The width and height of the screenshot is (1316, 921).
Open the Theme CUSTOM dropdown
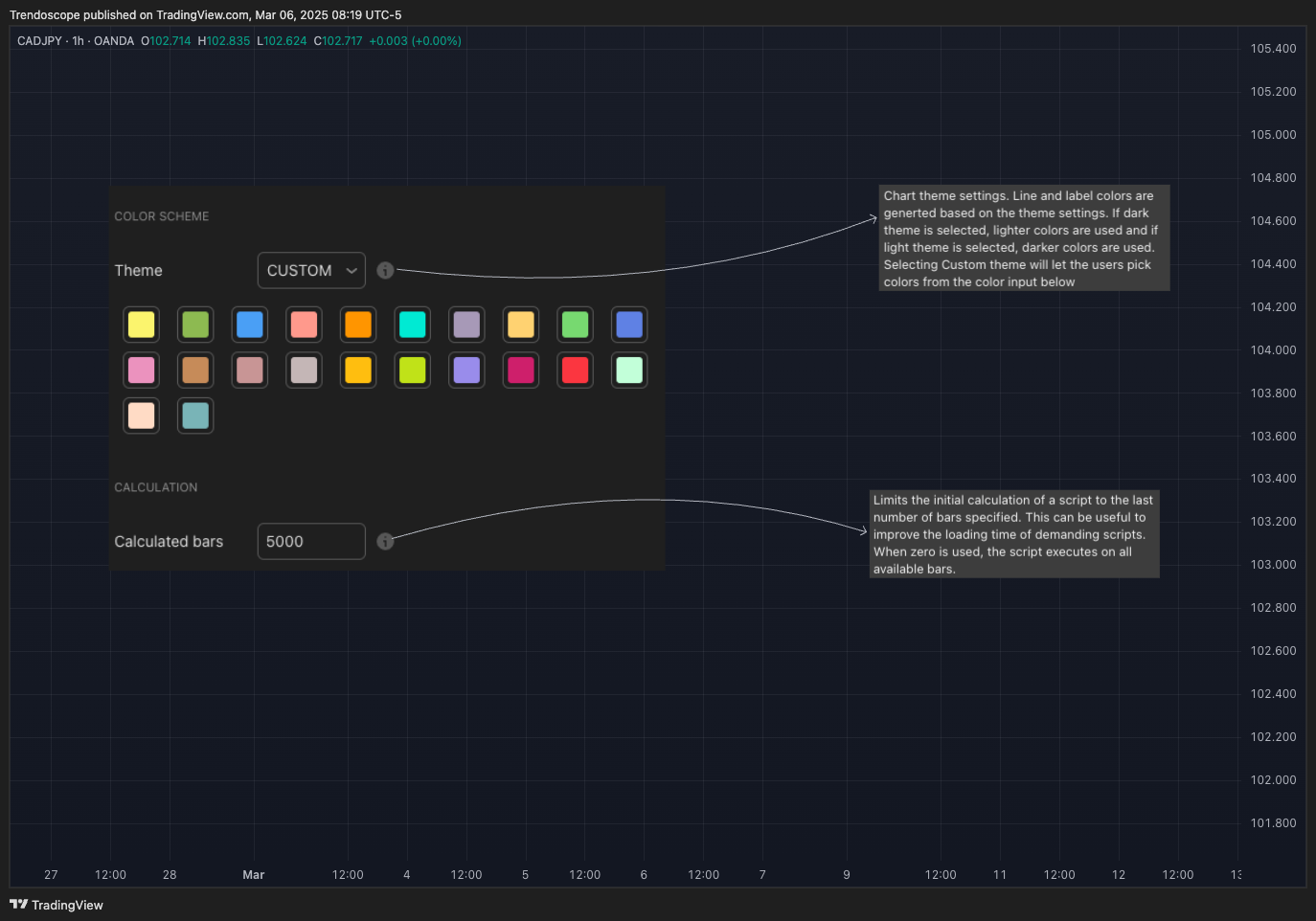point(311,271)
